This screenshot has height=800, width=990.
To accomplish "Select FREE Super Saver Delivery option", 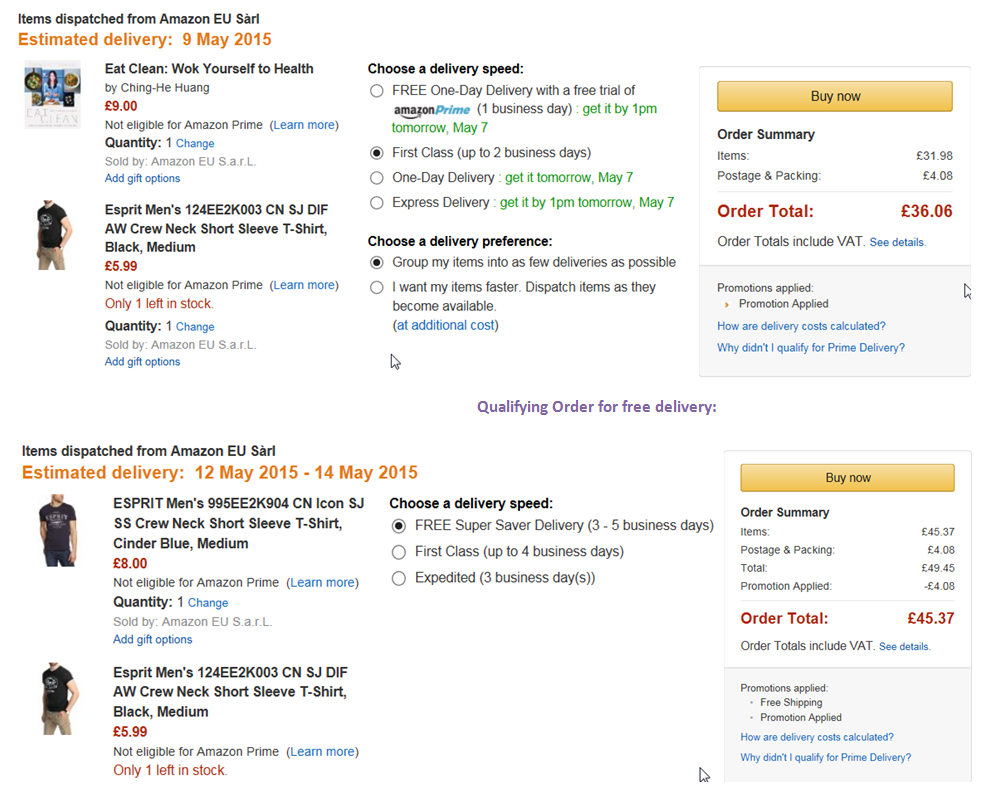I will pos(398,526).
